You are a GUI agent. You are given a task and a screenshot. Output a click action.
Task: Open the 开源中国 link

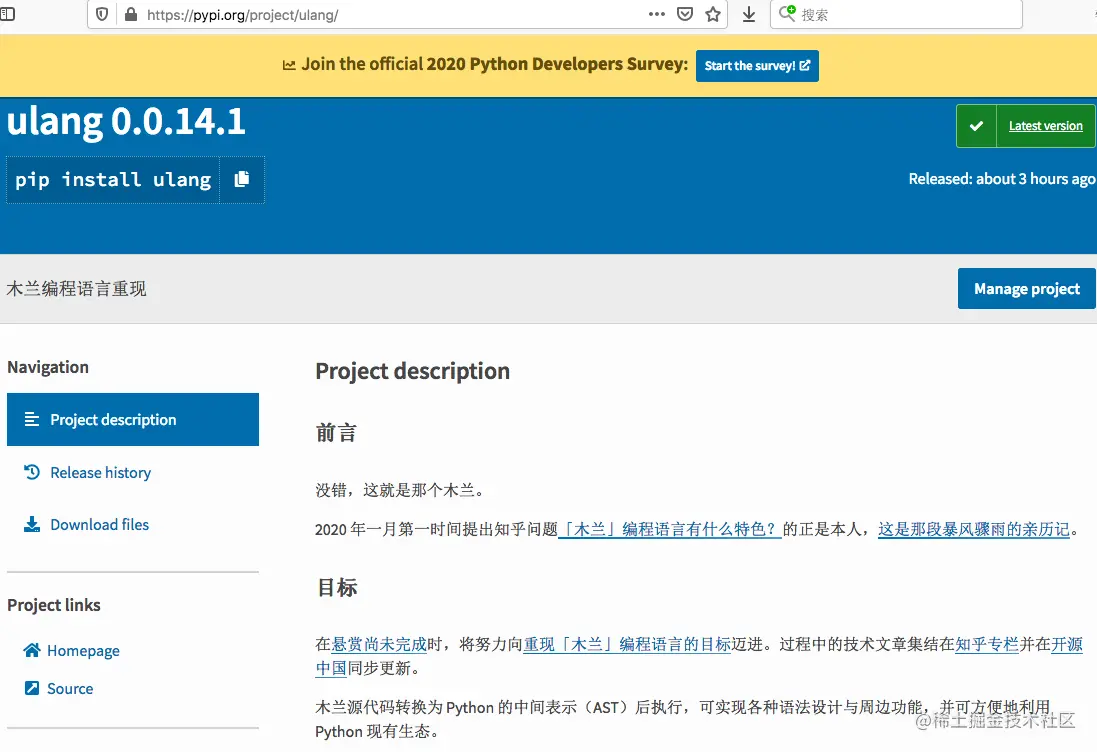pos(1067,644)
